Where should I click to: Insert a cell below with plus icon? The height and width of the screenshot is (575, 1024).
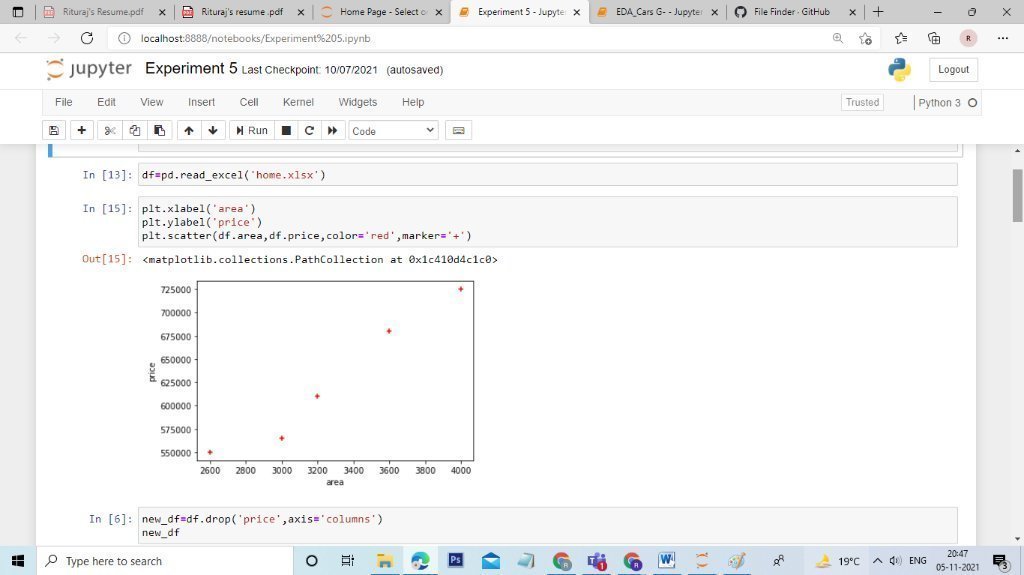point(82,131)
